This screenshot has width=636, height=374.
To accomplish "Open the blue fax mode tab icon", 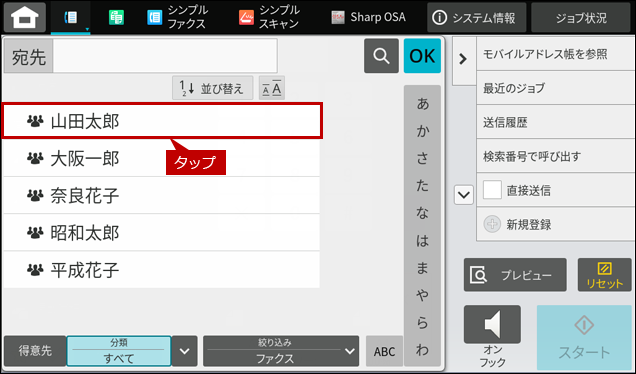I will tap(71, 17).
